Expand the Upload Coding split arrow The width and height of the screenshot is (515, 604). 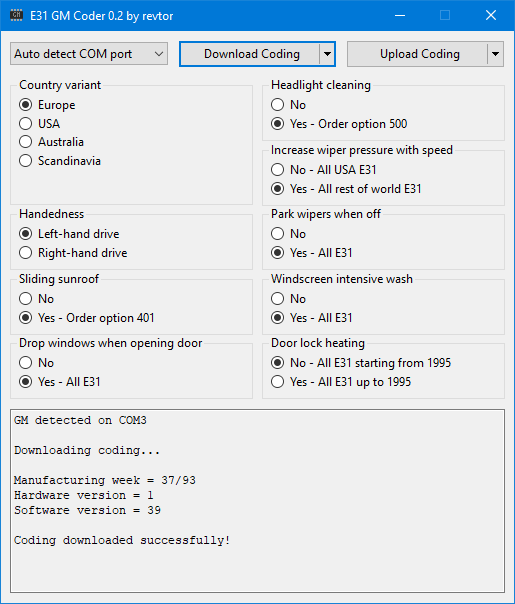pos(495,54)
